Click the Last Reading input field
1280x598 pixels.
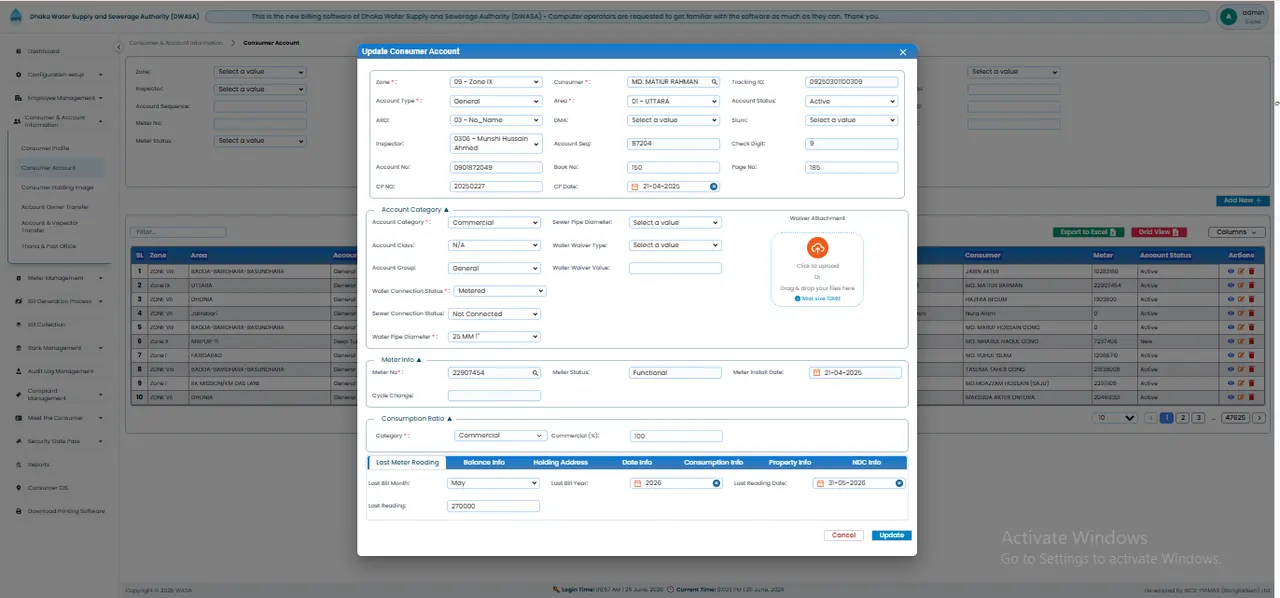494,506
